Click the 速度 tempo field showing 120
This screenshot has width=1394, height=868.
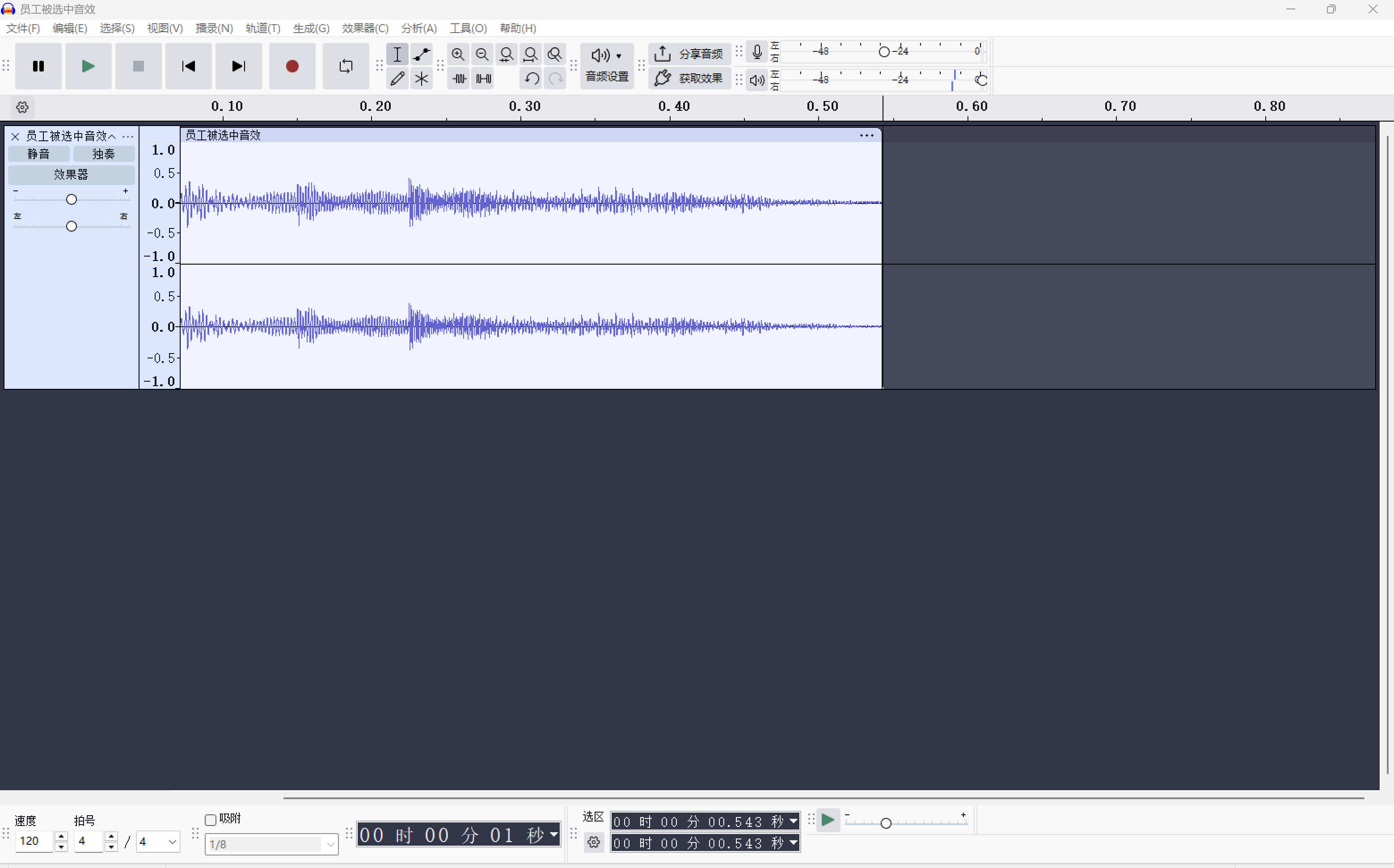pos(34,842)
